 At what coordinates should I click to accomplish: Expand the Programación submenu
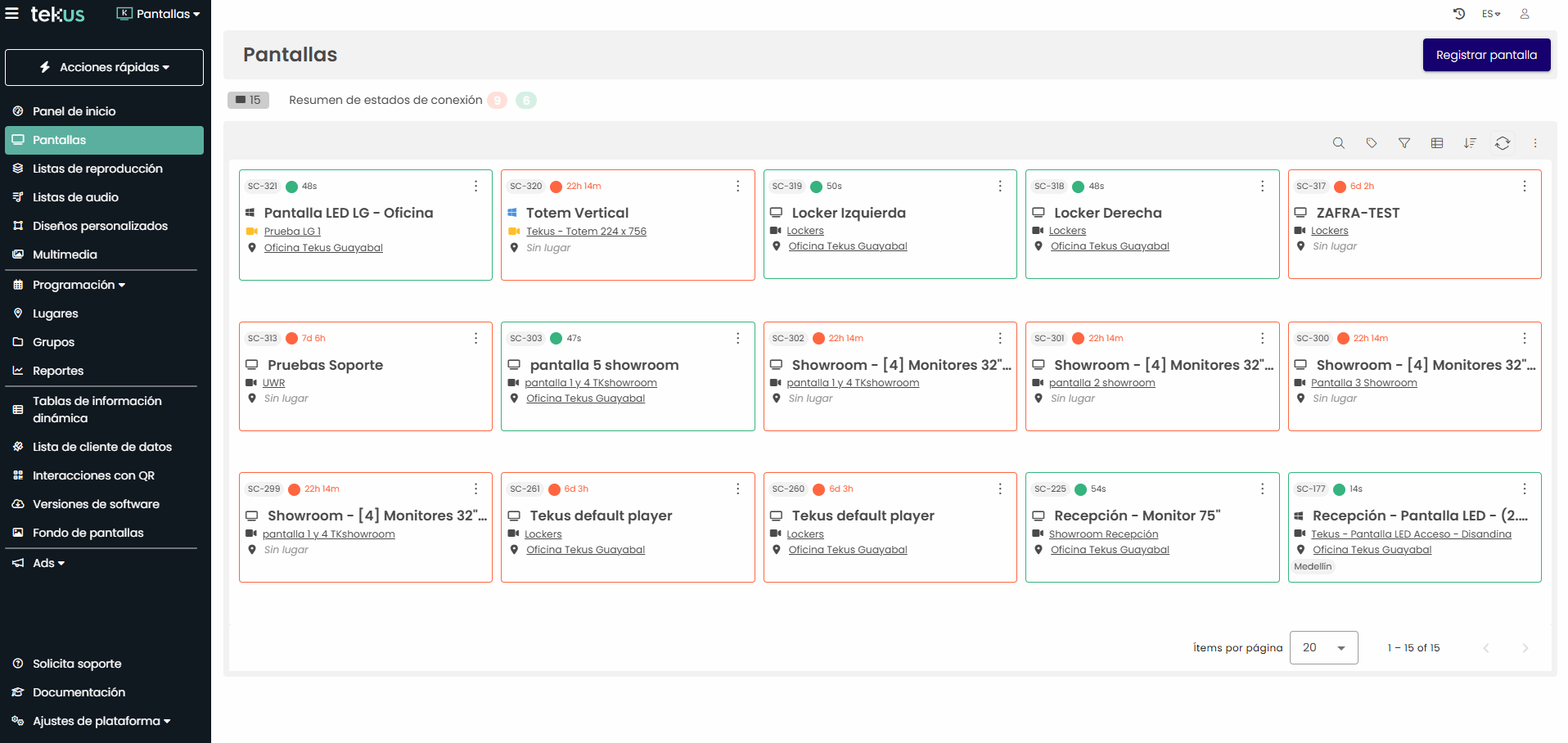point(79,285)
